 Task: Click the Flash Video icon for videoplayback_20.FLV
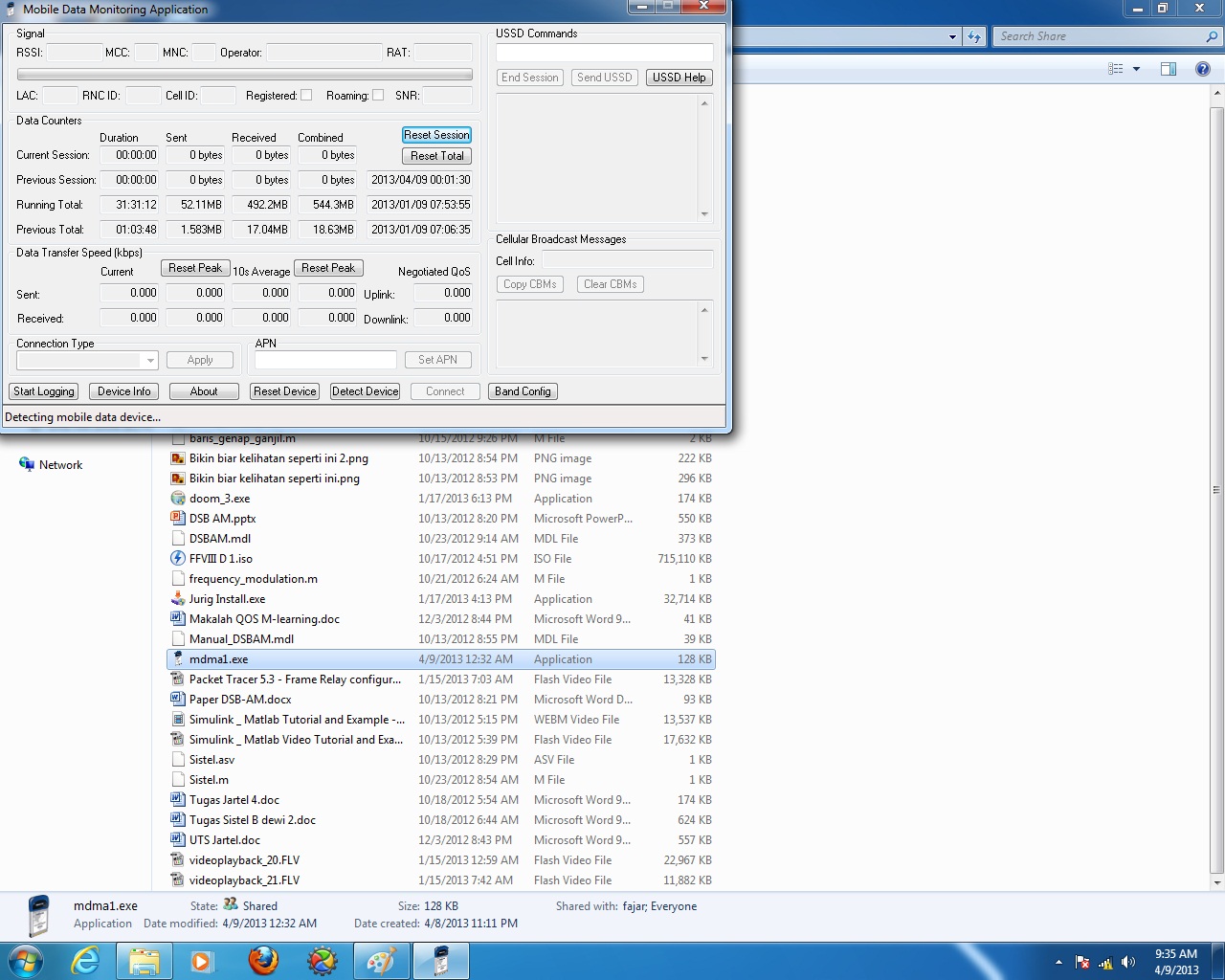178,859
